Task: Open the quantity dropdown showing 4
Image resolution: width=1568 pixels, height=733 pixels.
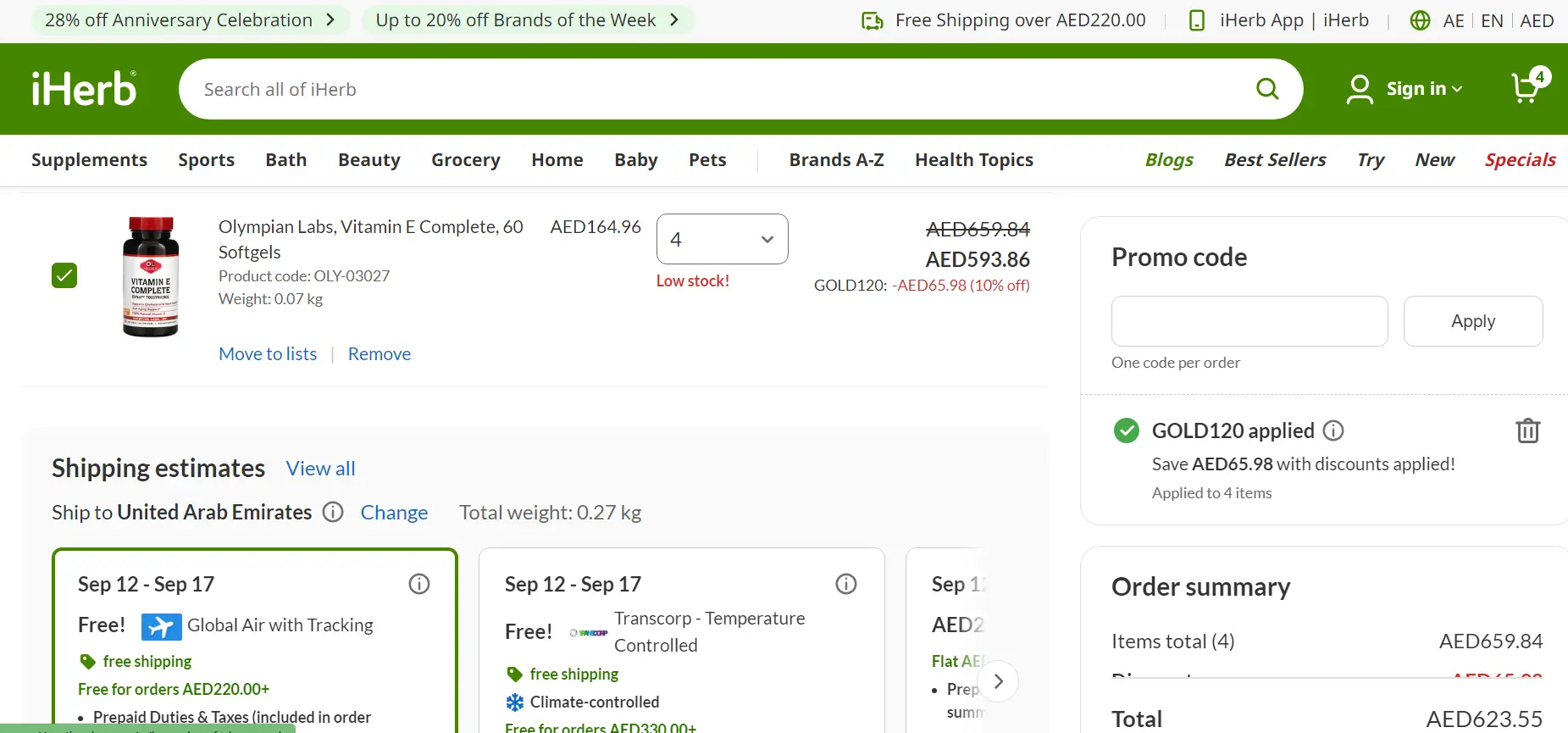Action: pos(723,239)
